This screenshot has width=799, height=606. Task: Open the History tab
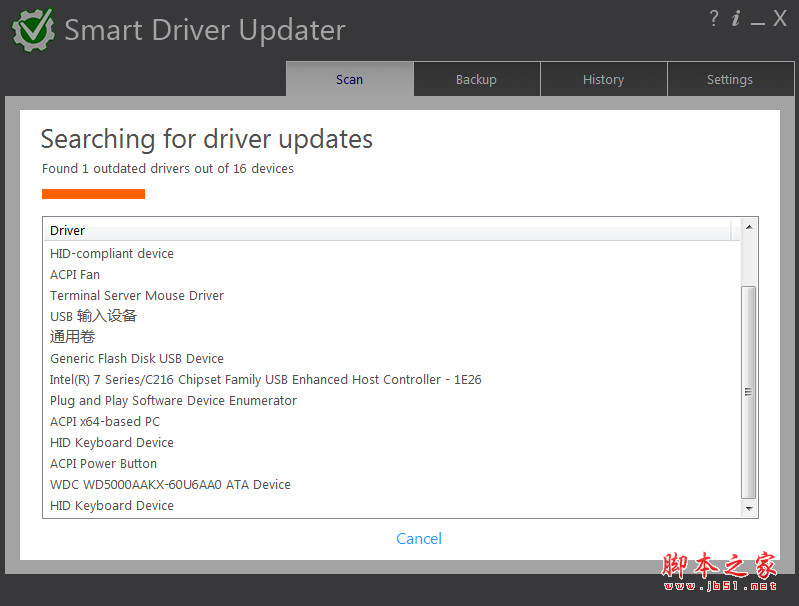pos(603,79)
